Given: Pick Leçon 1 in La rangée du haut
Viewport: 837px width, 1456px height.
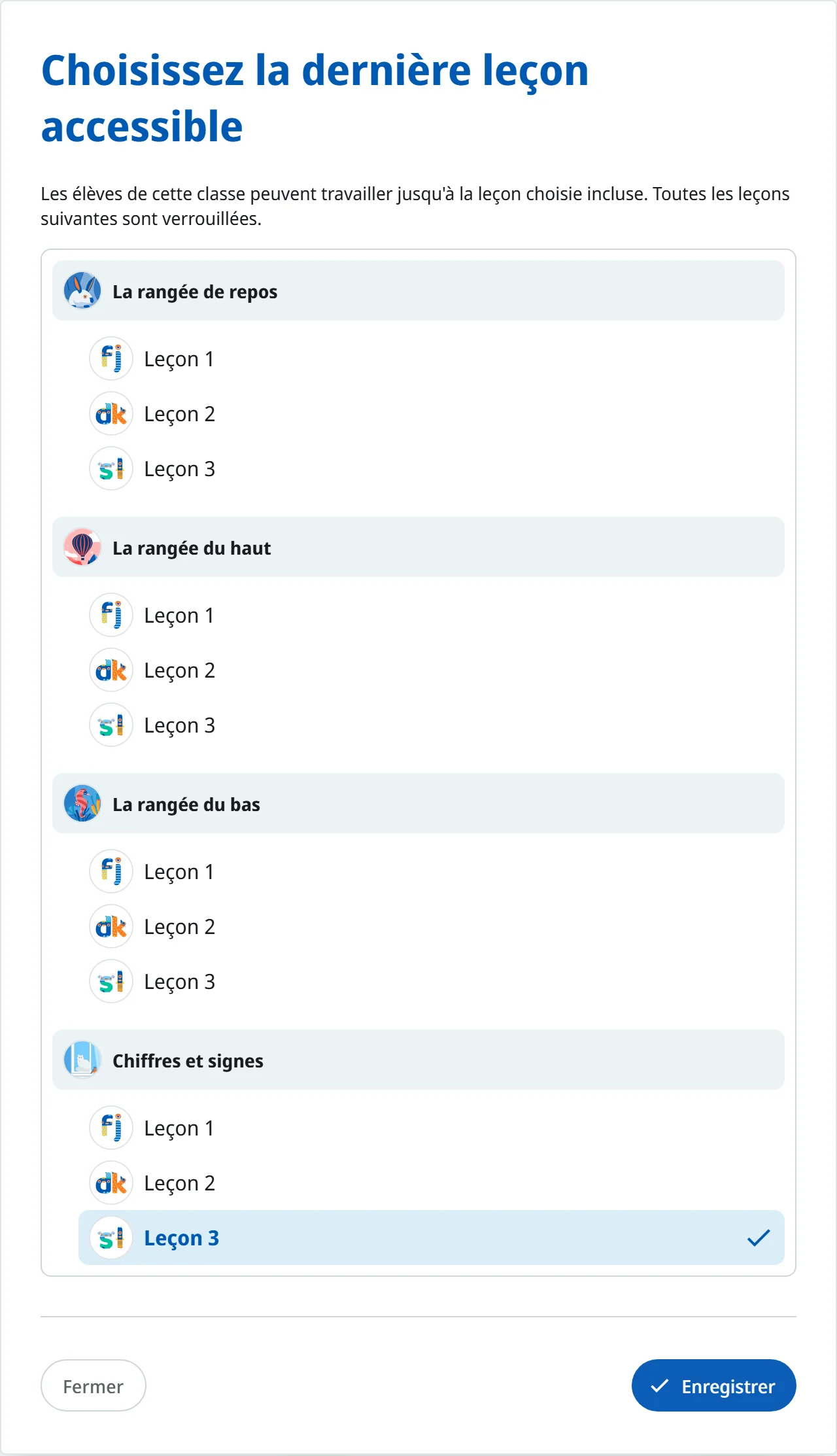Looking at the screenshot, I should (432, 615).
